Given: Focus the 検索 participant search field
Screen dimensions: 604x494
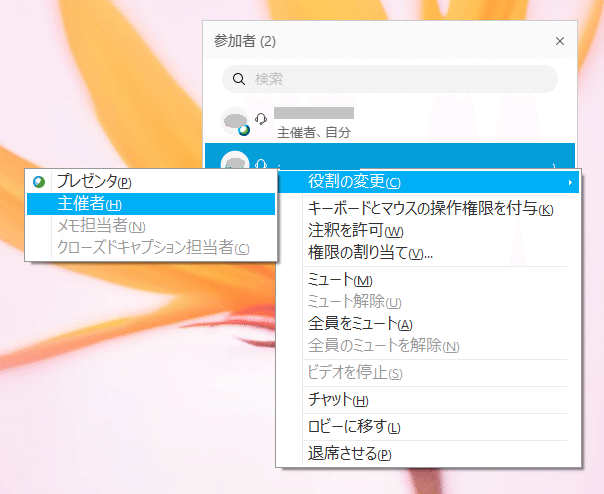Looking at the screenshot, I should pos(390,79).
